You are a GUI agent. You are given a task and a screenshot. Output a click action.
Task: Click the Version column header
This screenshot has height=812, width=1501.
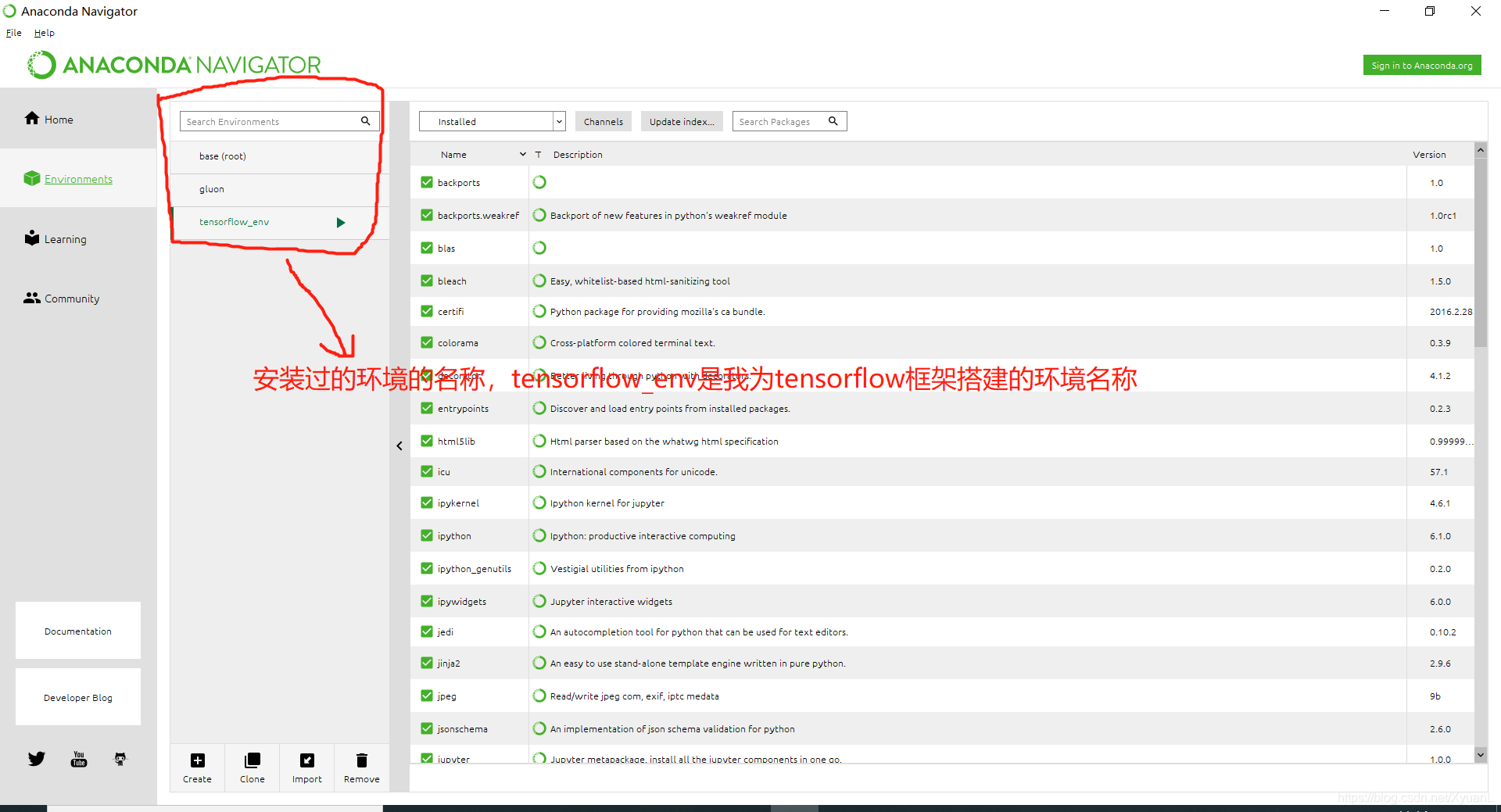pyautogui.click(x=1429, y=155)
